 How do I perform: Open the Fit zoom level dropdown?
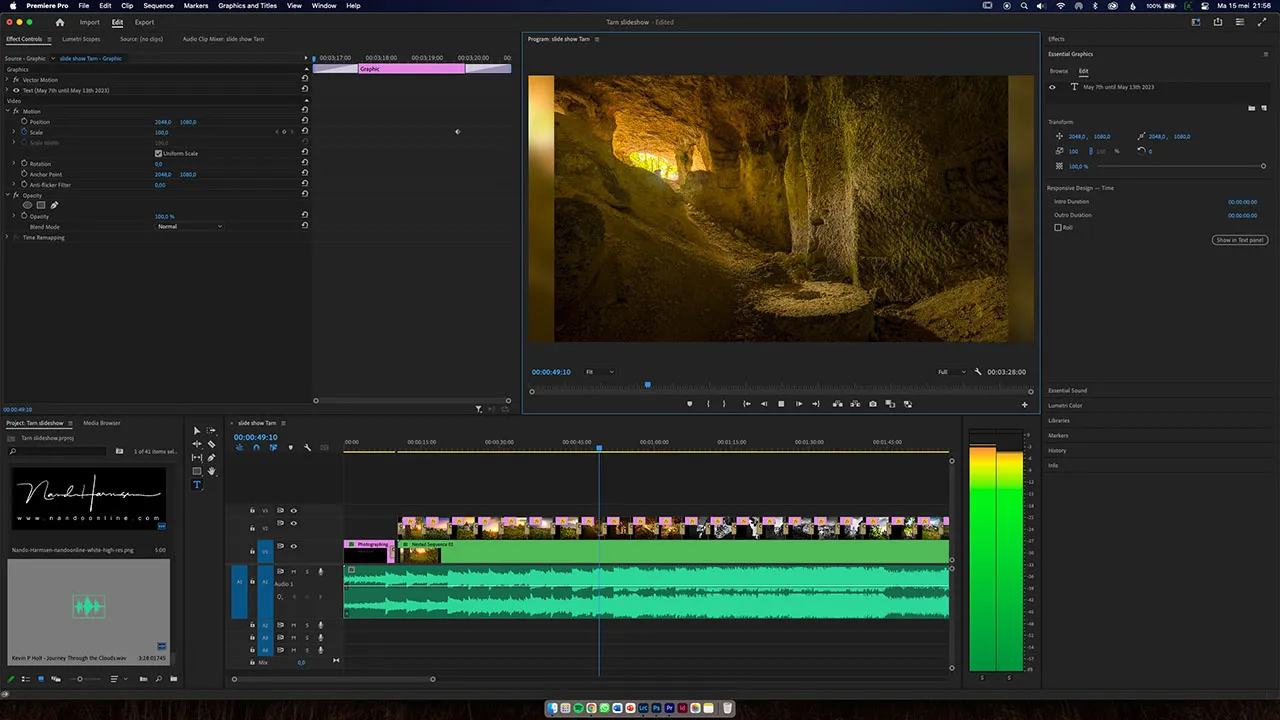pos(599,372)
